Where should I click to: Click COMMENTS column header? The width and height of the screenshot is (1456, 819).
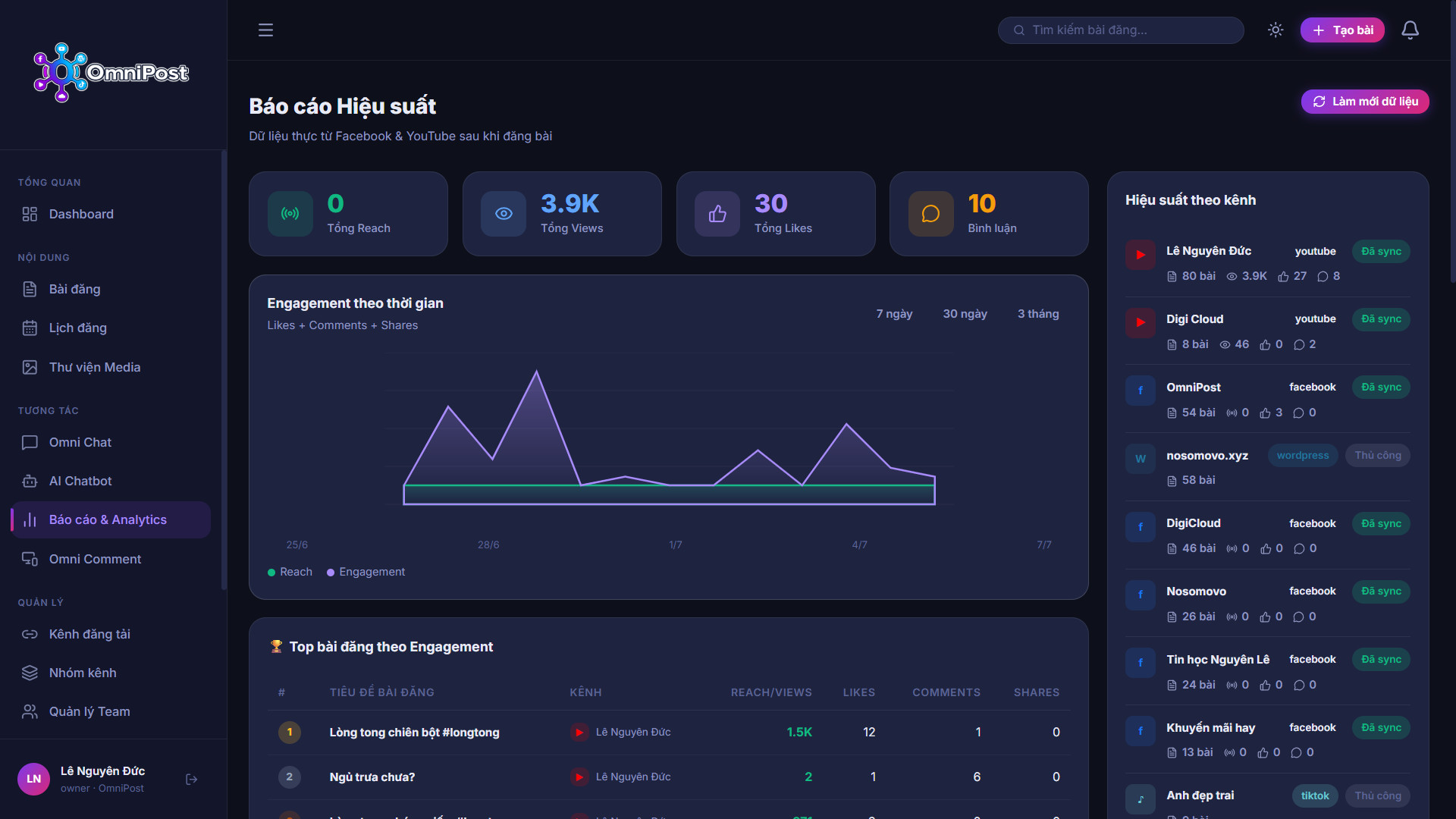point(946,692)
